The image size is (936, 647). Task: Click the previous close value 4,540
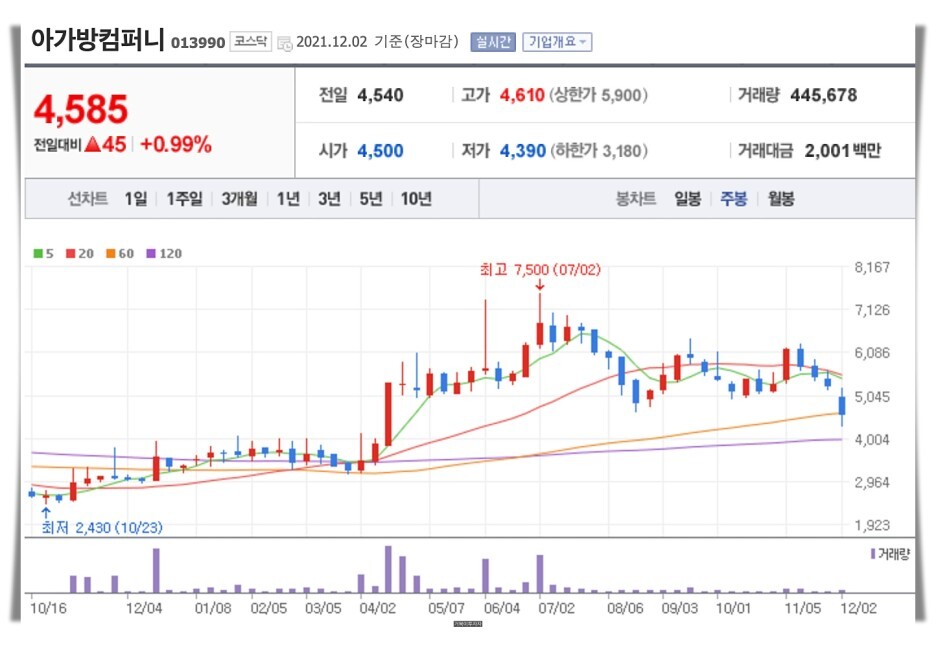tap(380, 95)
